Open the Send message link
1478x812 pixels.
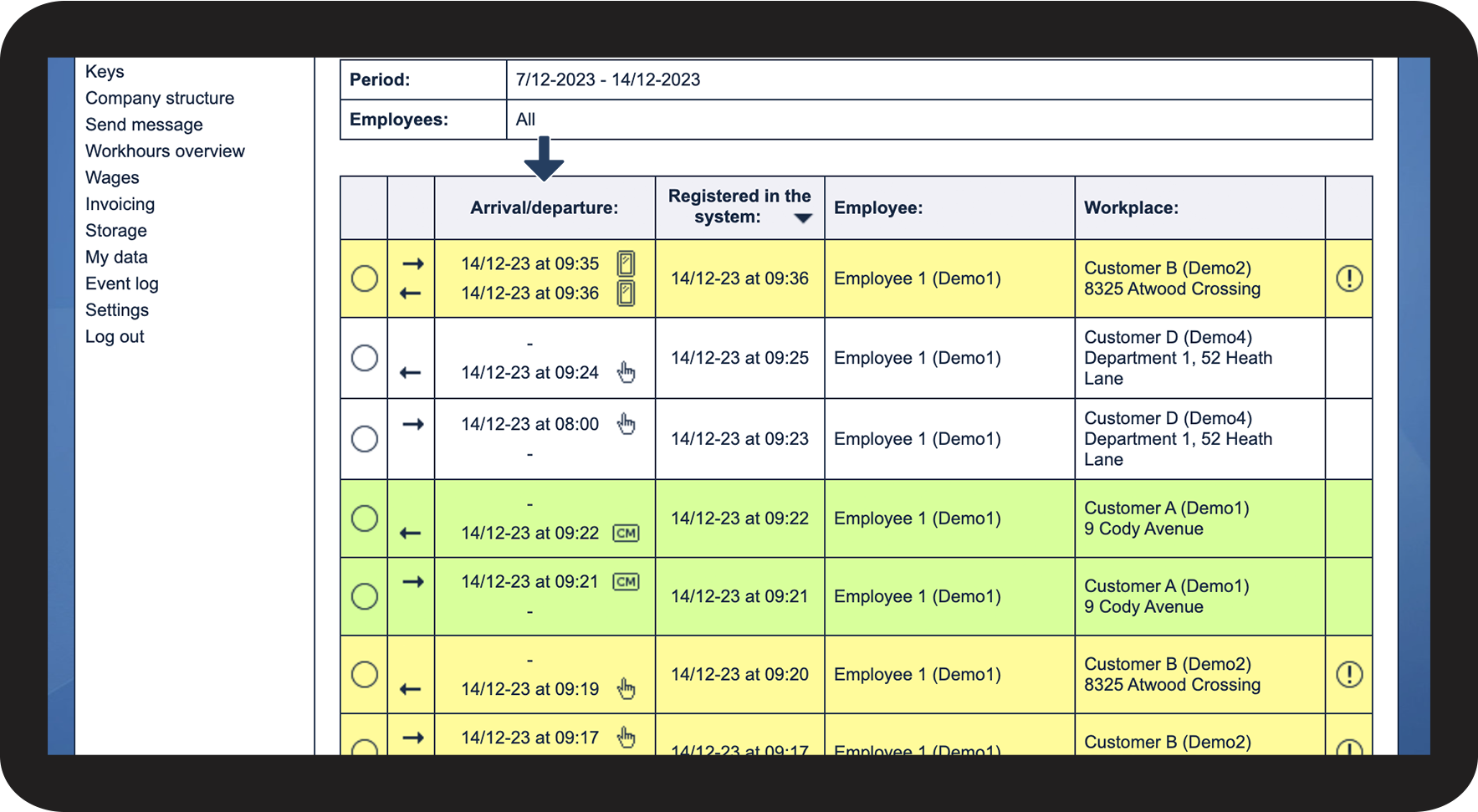144,125
